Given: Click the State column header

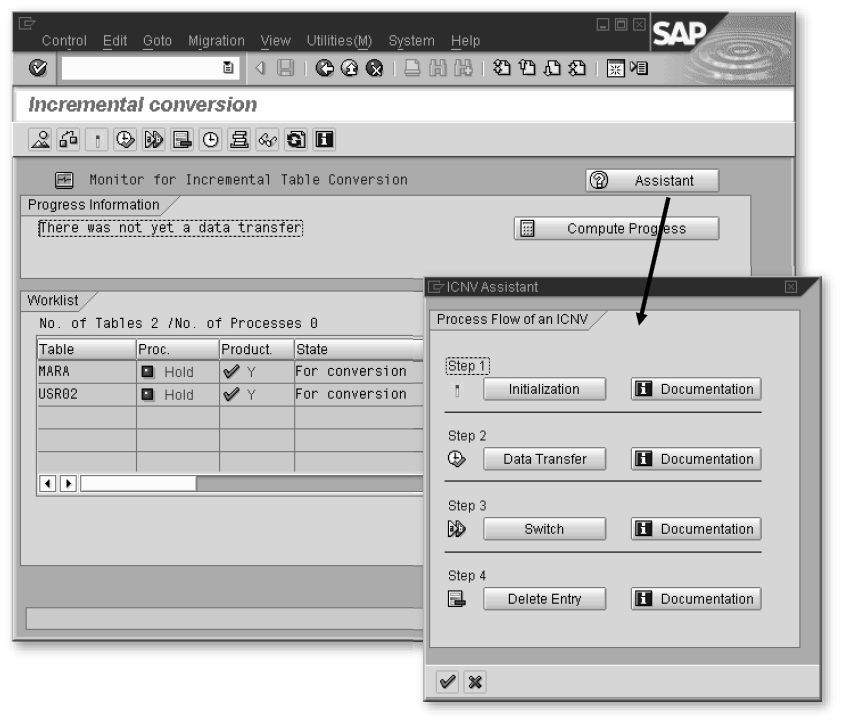Looking at the screenshot, I should [359, 349].
